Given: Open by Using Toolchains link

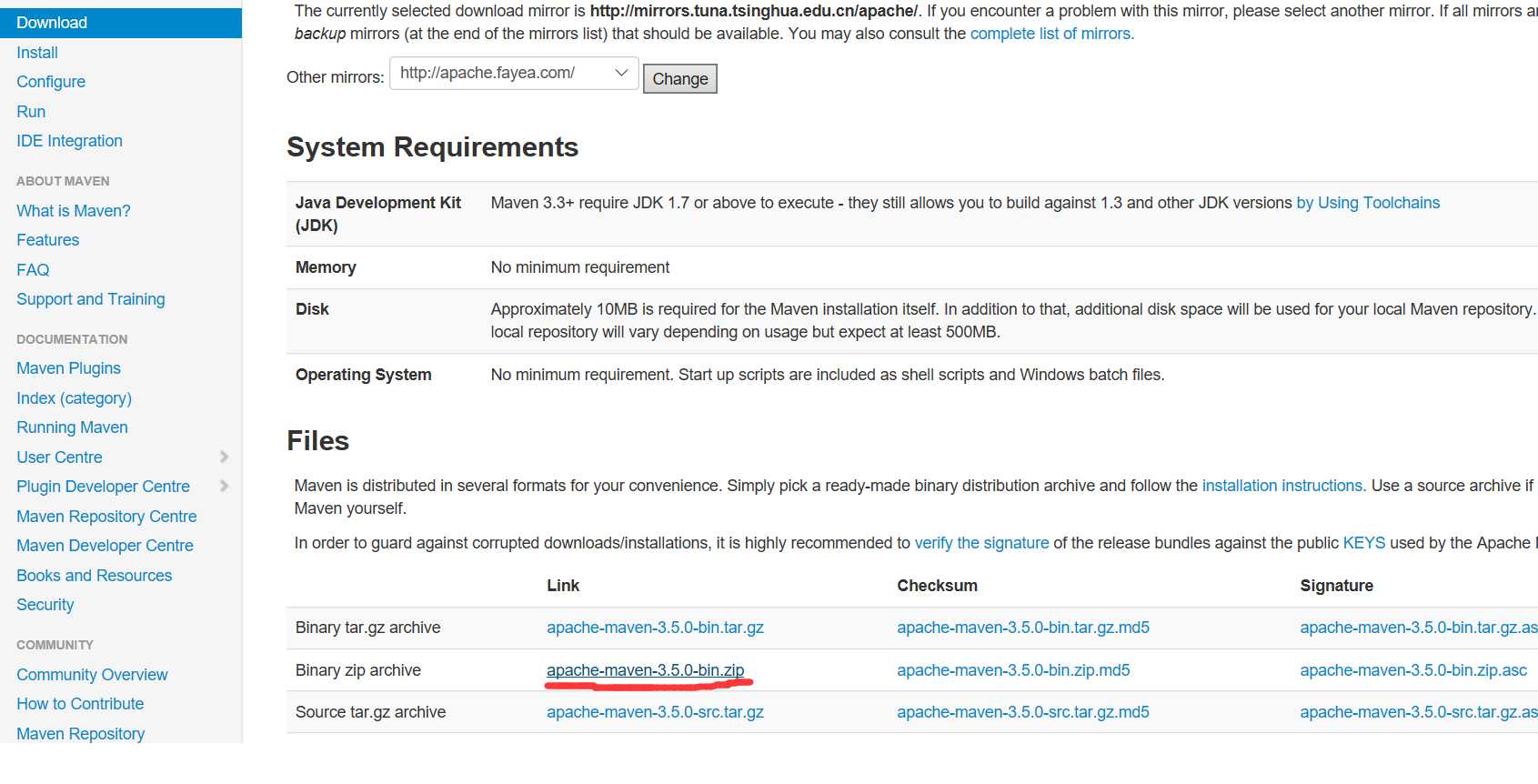Looking at the screenshot, I should point(1368,203).
